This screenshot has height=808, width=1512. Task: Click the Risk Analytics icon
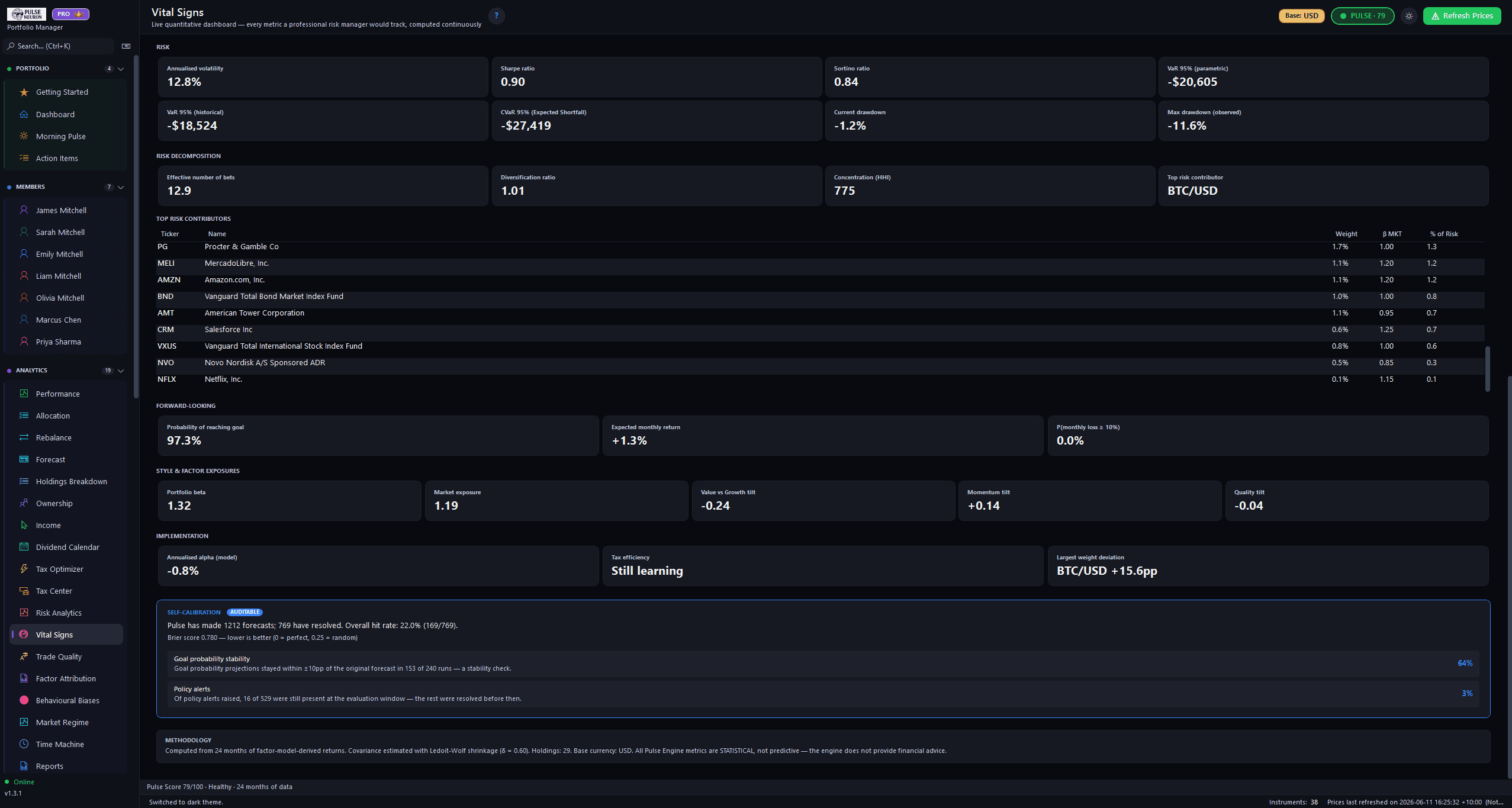coord(24,613)
